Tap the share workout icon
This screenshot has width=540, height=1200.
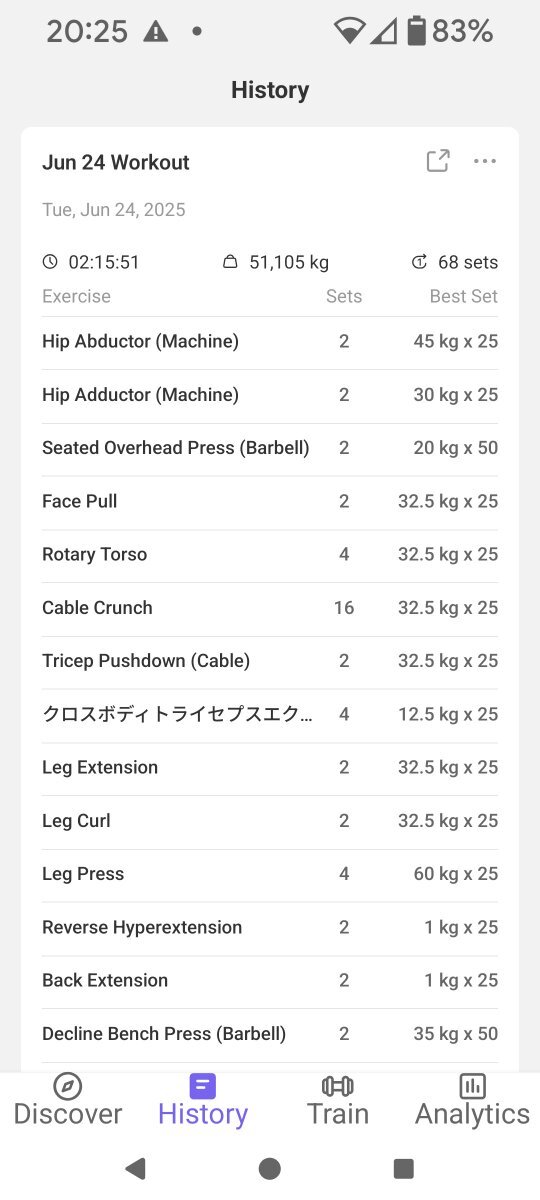pyautogui.click(x=438, y=161)
